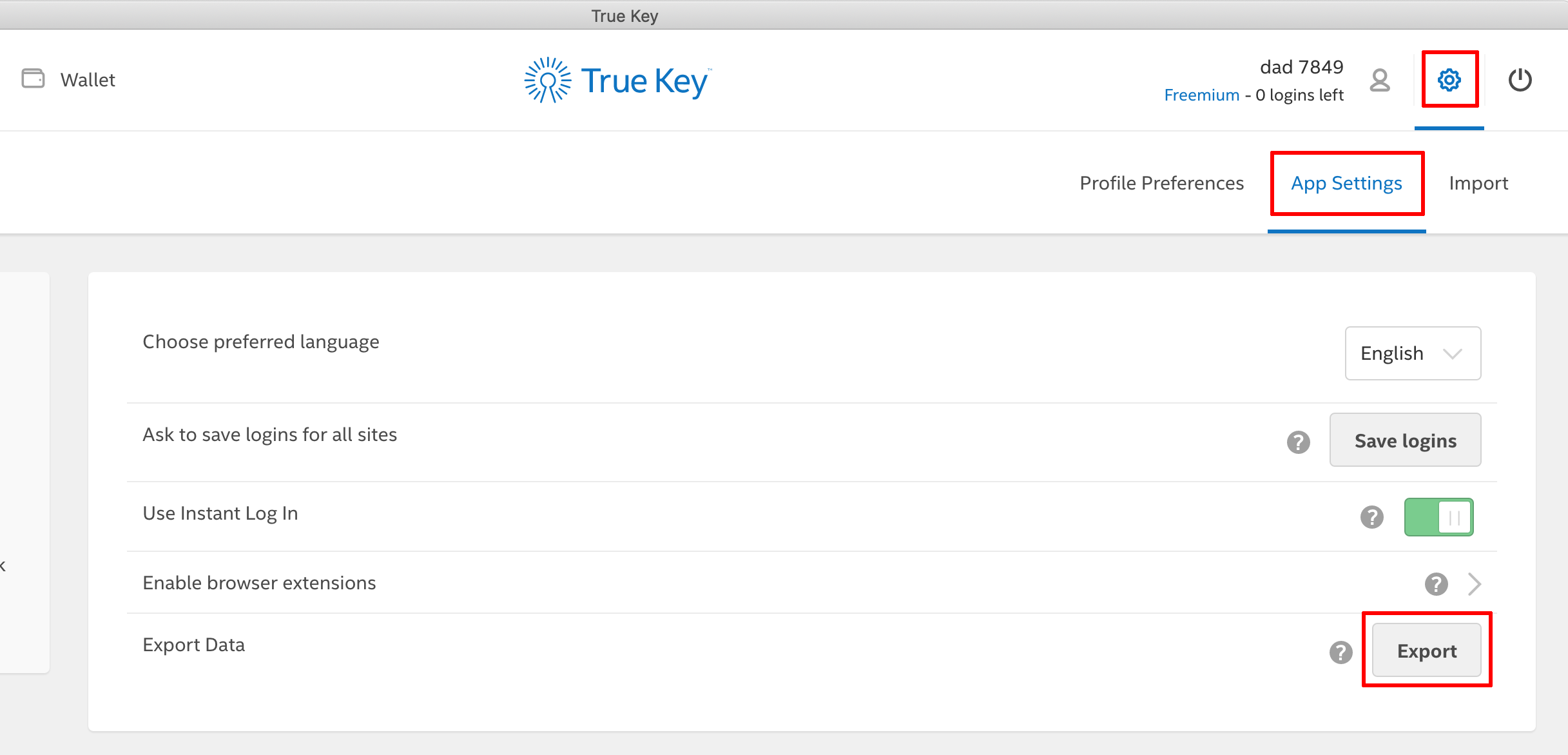Go to Wallet label
The image size is (1568, 755).
point(88,80)
